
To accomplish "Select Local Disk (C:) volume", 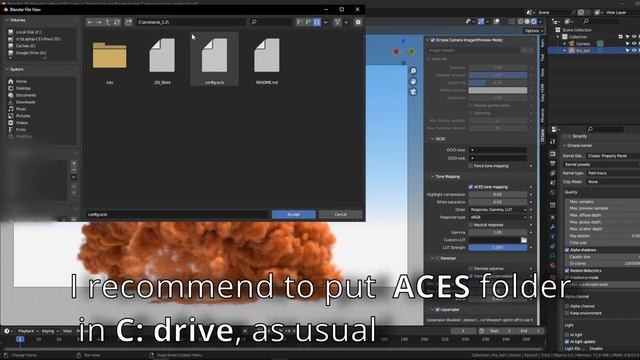I will point(29,32).
